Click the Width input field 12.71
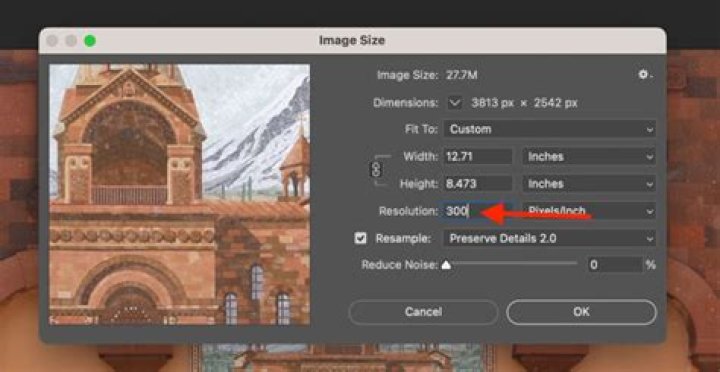This screenshot has width=720, height=372. [478, 157]
